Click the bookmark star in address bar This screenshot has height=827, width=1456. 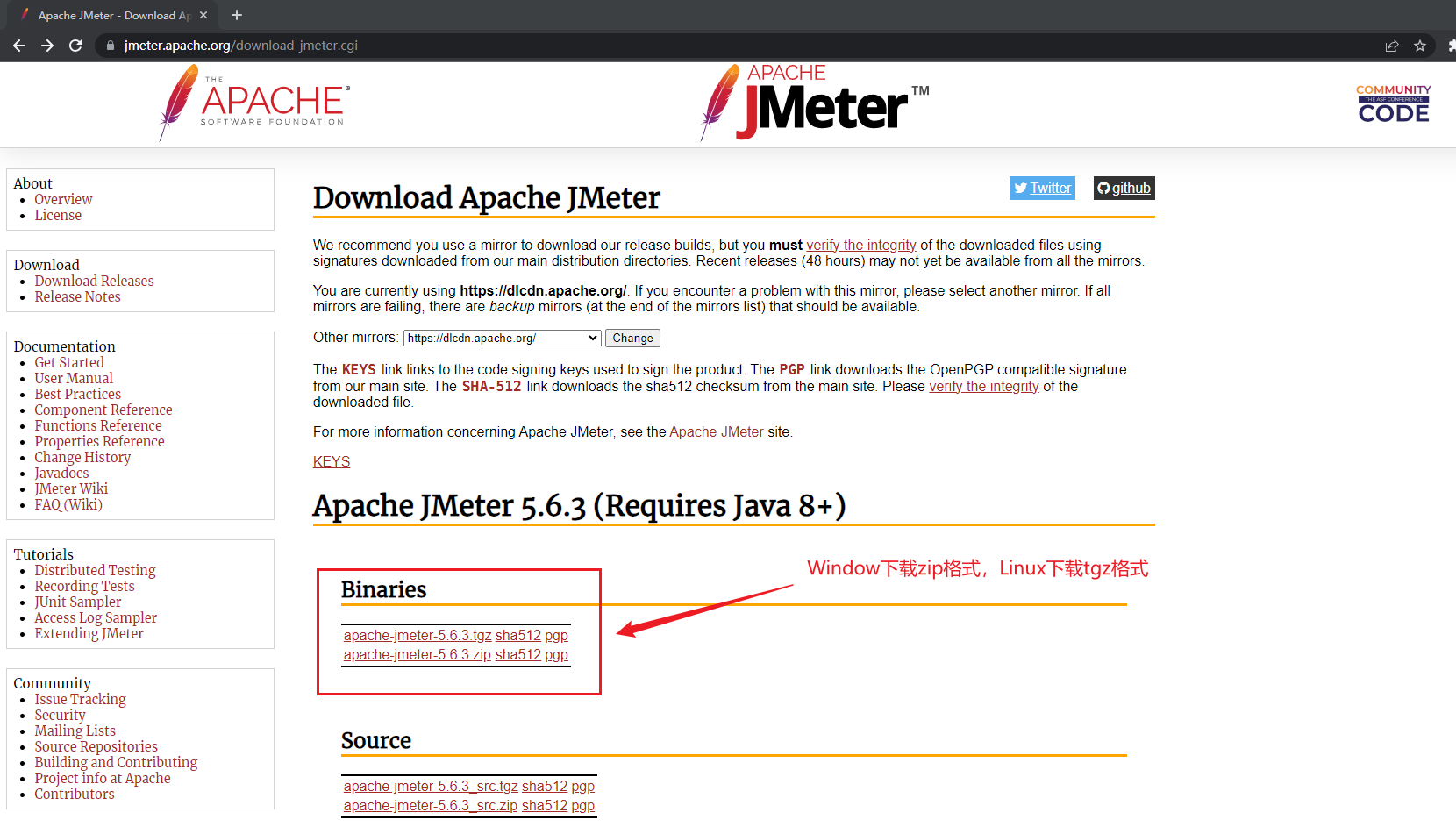point(1420,46)
